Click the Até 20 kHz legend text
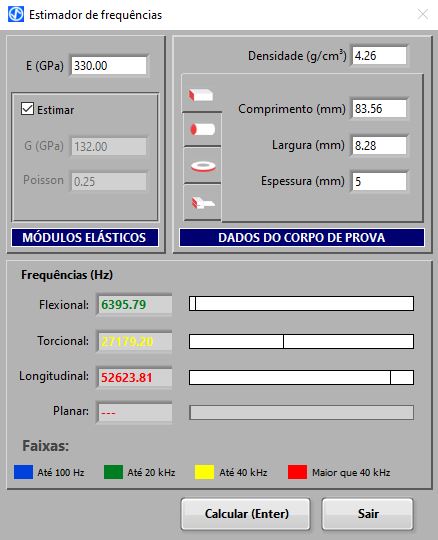This screenshot has width=438, height=540. 151,472
